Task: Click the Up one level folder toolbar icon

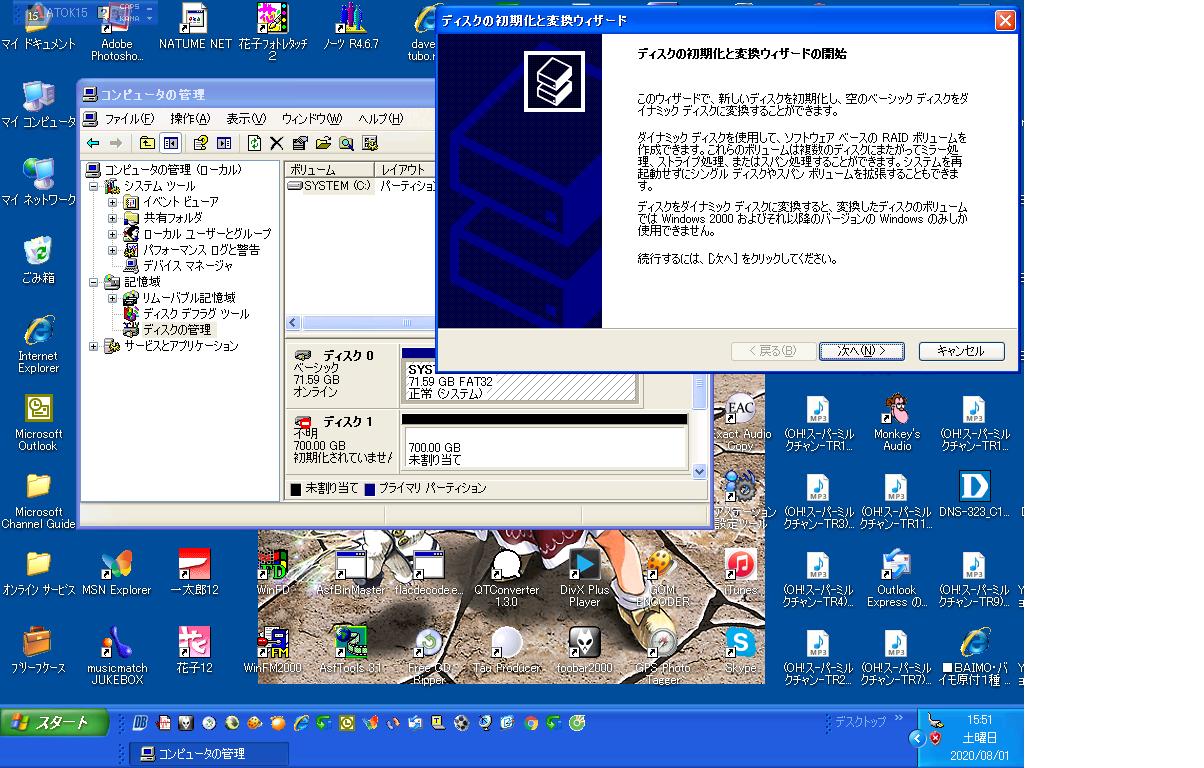Action: [x=147, y=143]
